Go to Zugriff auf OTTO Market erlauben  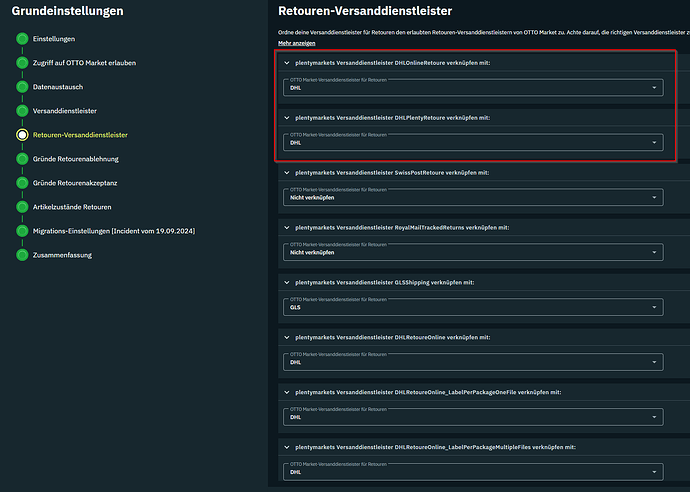[84, 63]
